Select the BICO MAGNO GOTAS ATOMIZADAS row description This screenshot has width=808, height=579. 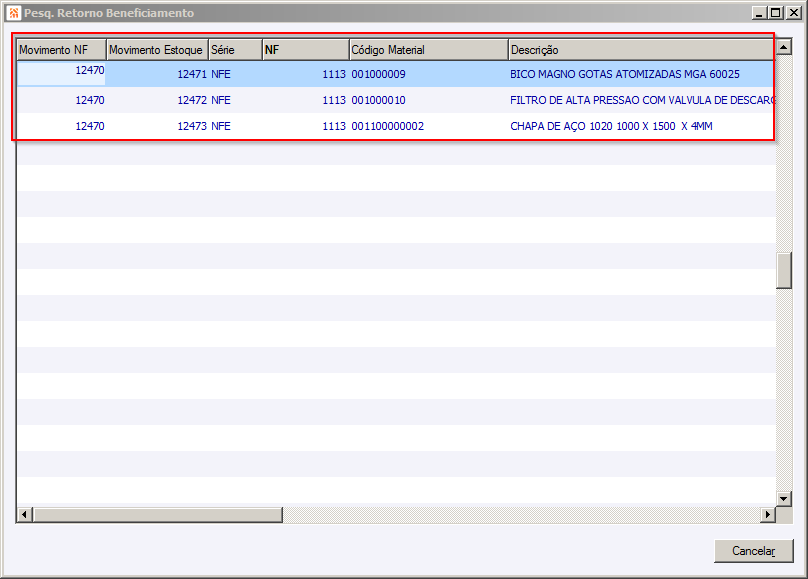coord(625,74)
